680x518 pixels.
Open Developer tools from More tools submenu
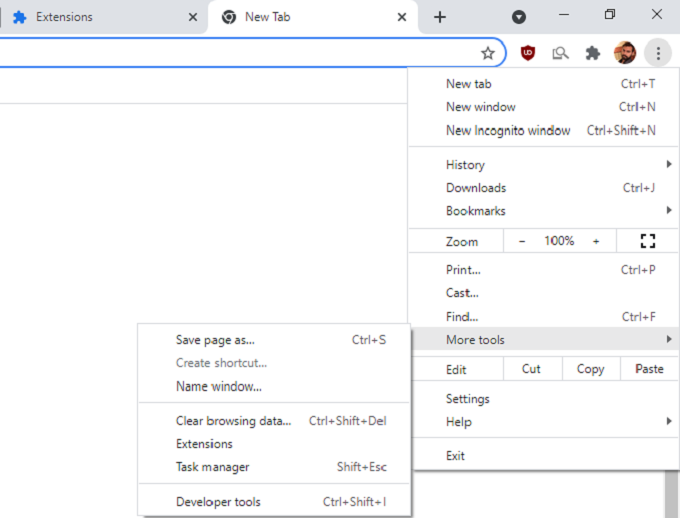(217, 502)
